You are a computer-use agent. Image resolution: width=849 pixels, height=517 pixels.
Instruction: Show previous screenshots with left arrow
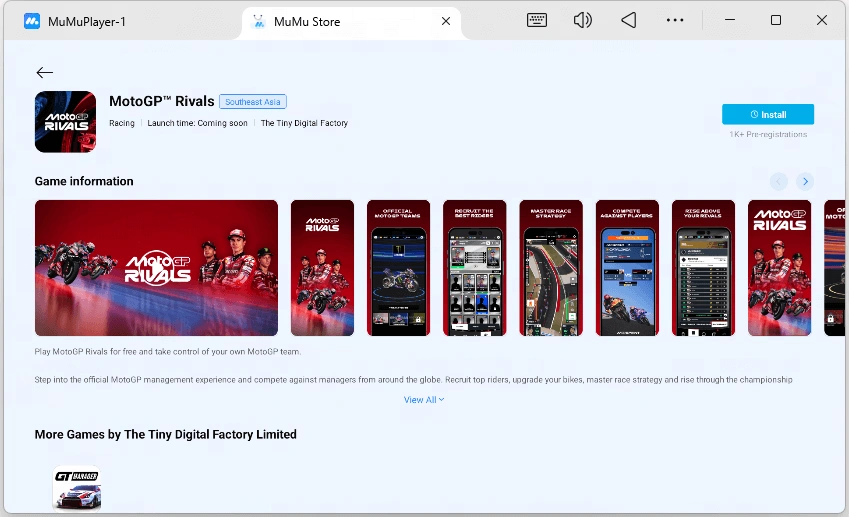779,181
